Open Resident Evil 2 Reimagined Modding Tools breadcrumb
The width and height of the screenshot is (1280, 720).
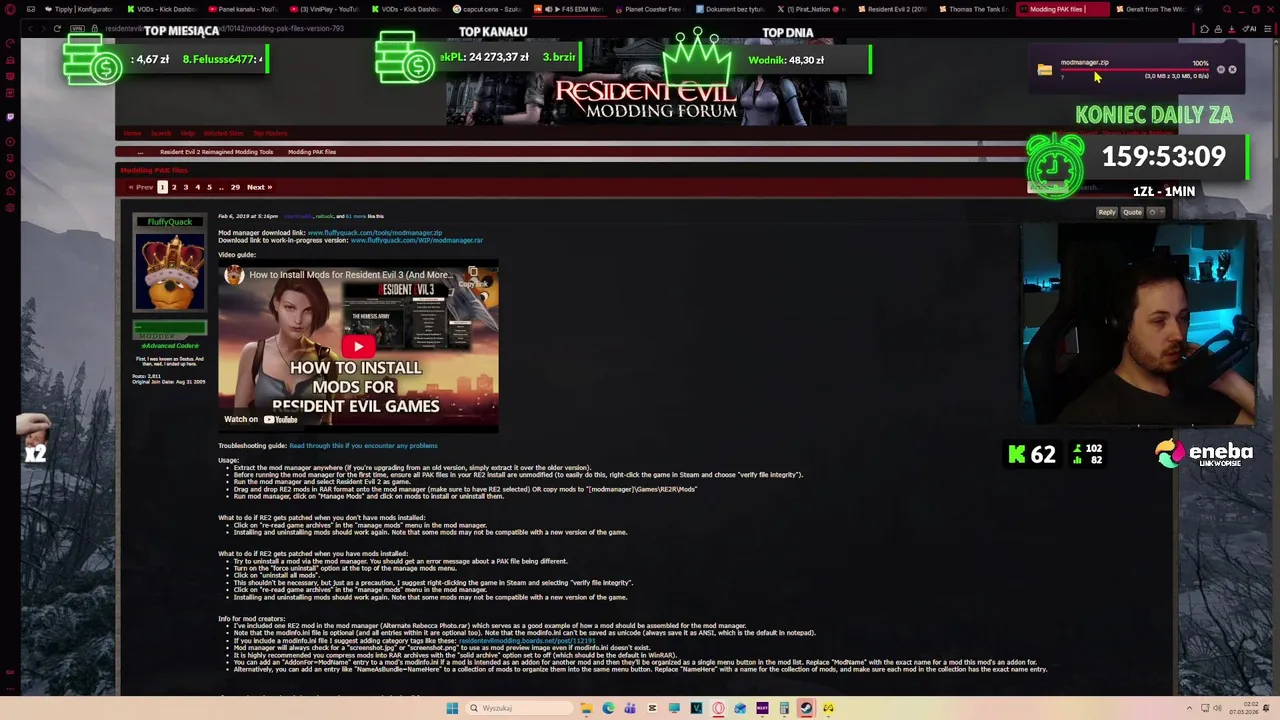[x=216, y=152]
